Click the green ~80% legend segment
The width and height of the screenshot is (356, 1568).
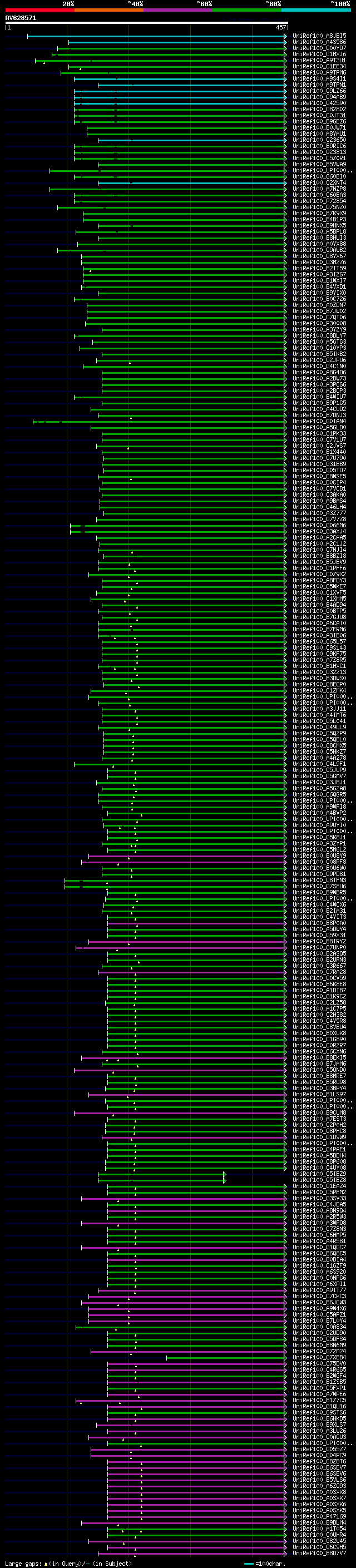(x=247, y=10)
